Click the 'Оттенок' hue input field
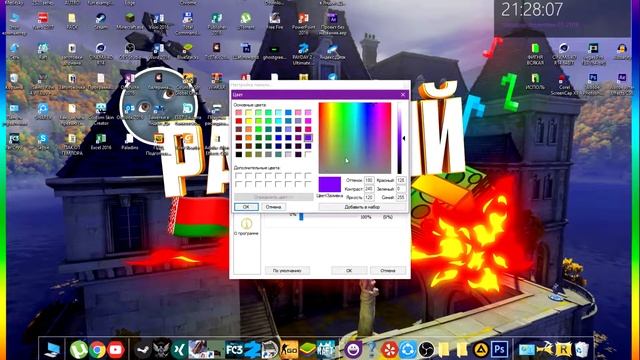This screenshot has width=640, height=360. pyautogui.click(x=369, y=180)
